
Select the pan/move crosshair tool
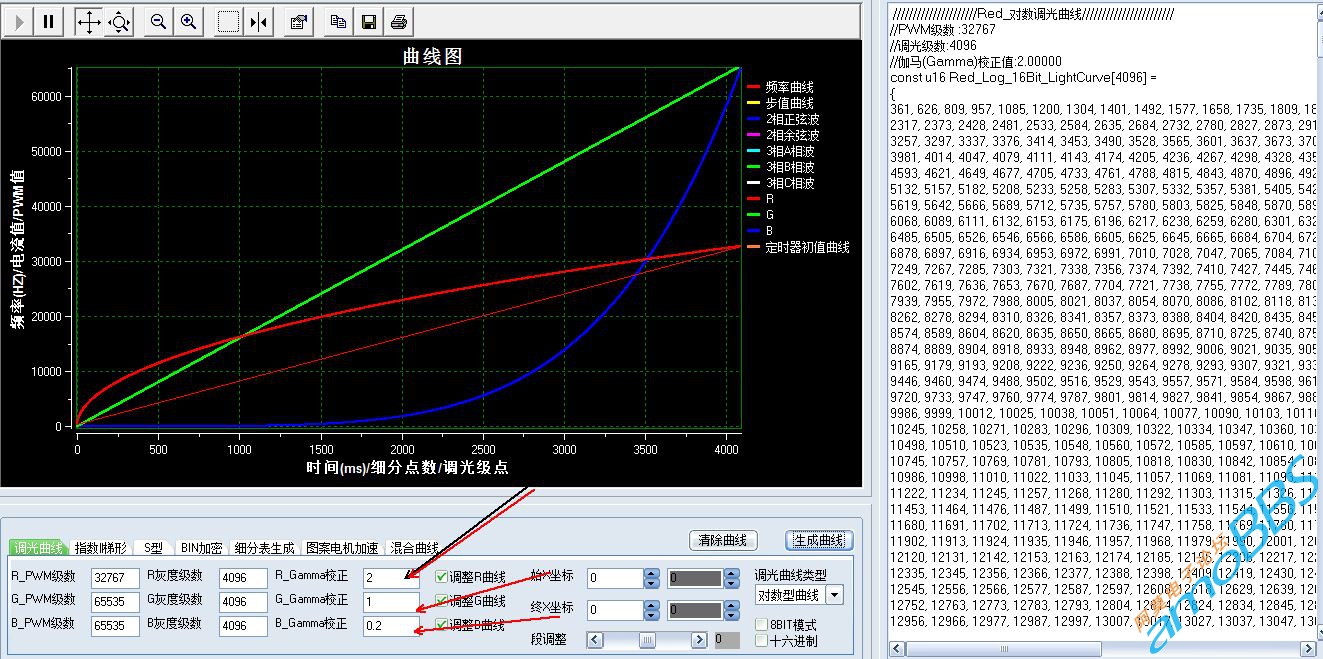pyautogui.click(x=89, y=21)
